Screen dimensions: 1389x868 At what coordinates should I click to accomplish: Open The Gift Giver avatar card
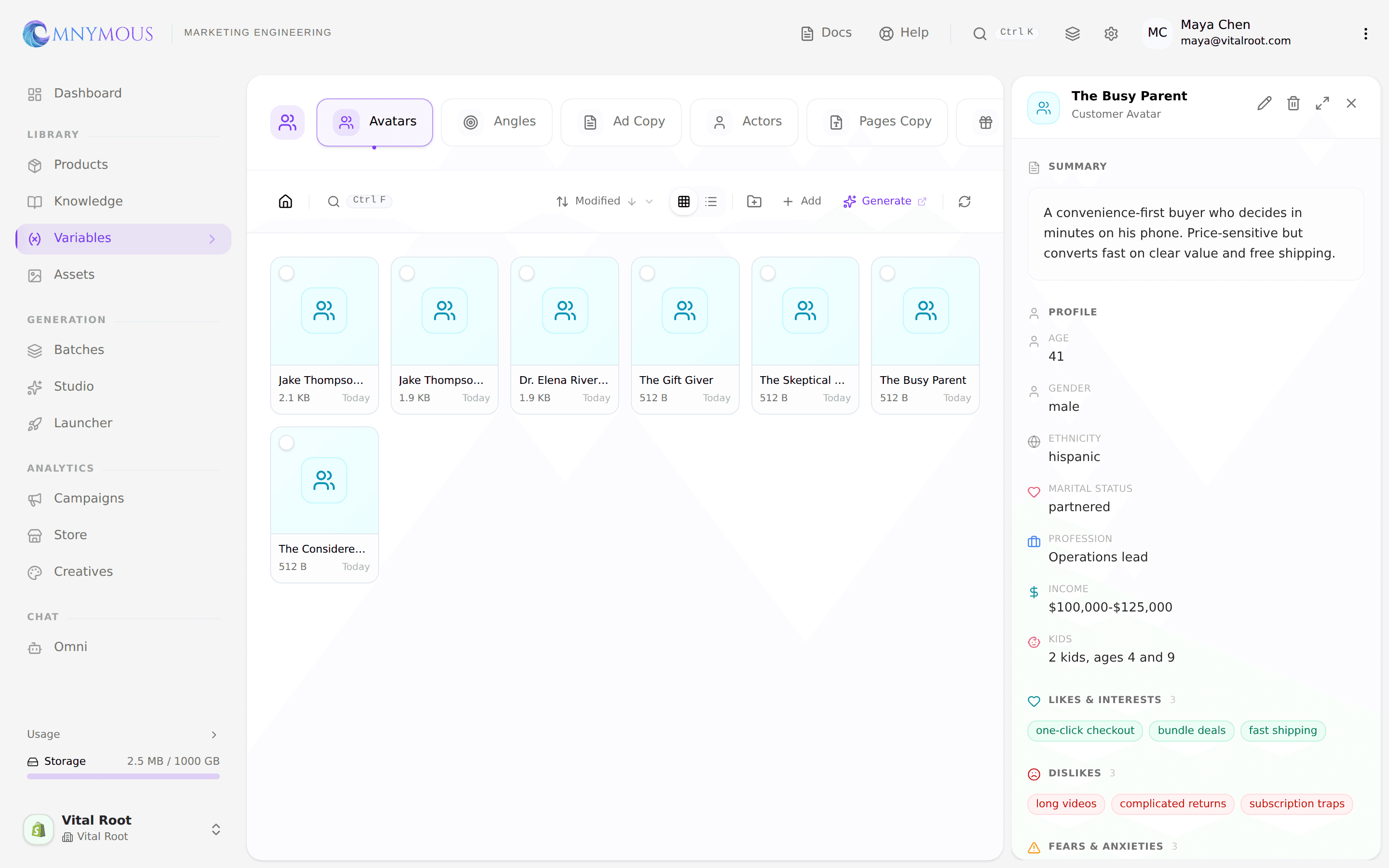(685, 335)
